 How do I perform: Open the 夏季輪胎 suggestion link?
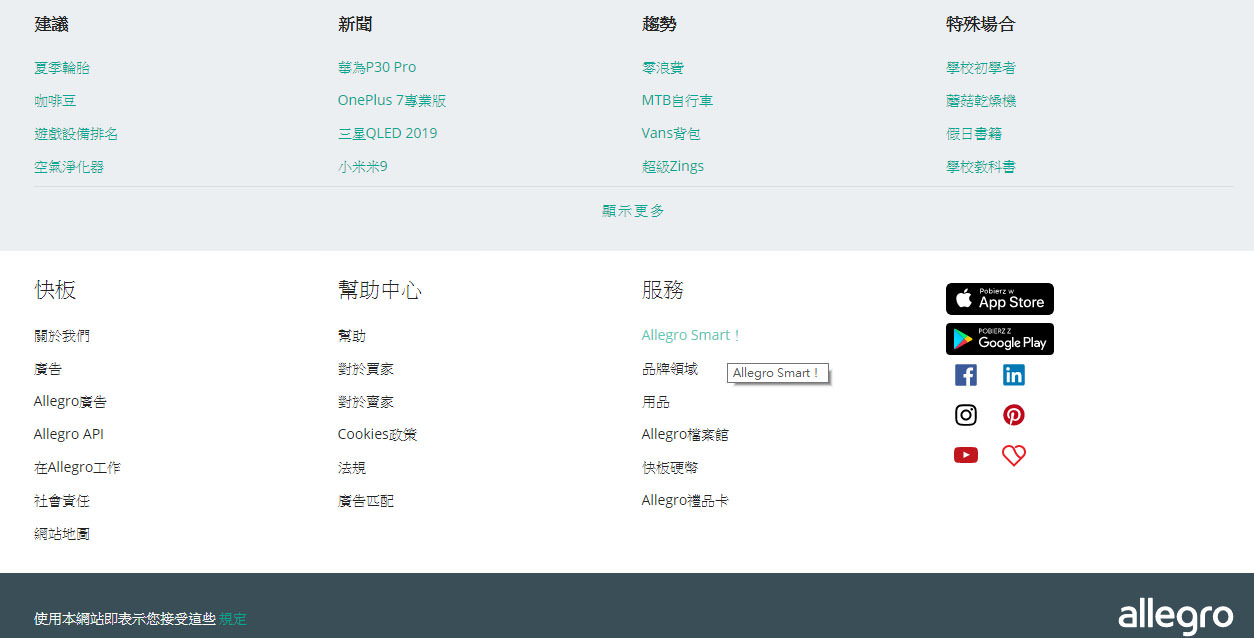(62, 68)
